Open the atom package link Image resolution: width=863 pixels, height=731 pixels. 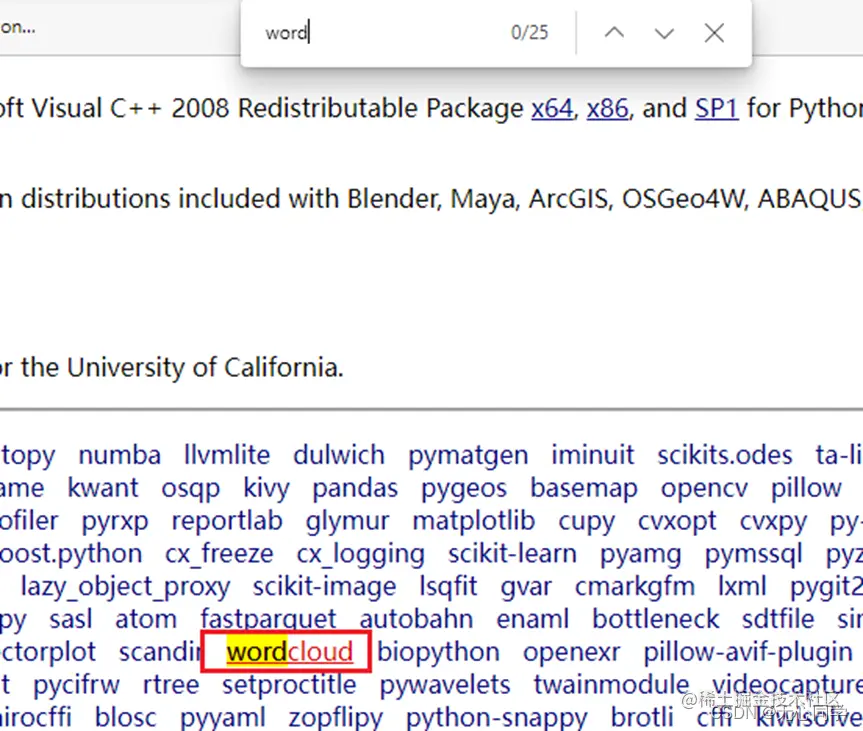pyautogui.click(x=146, y=619)
